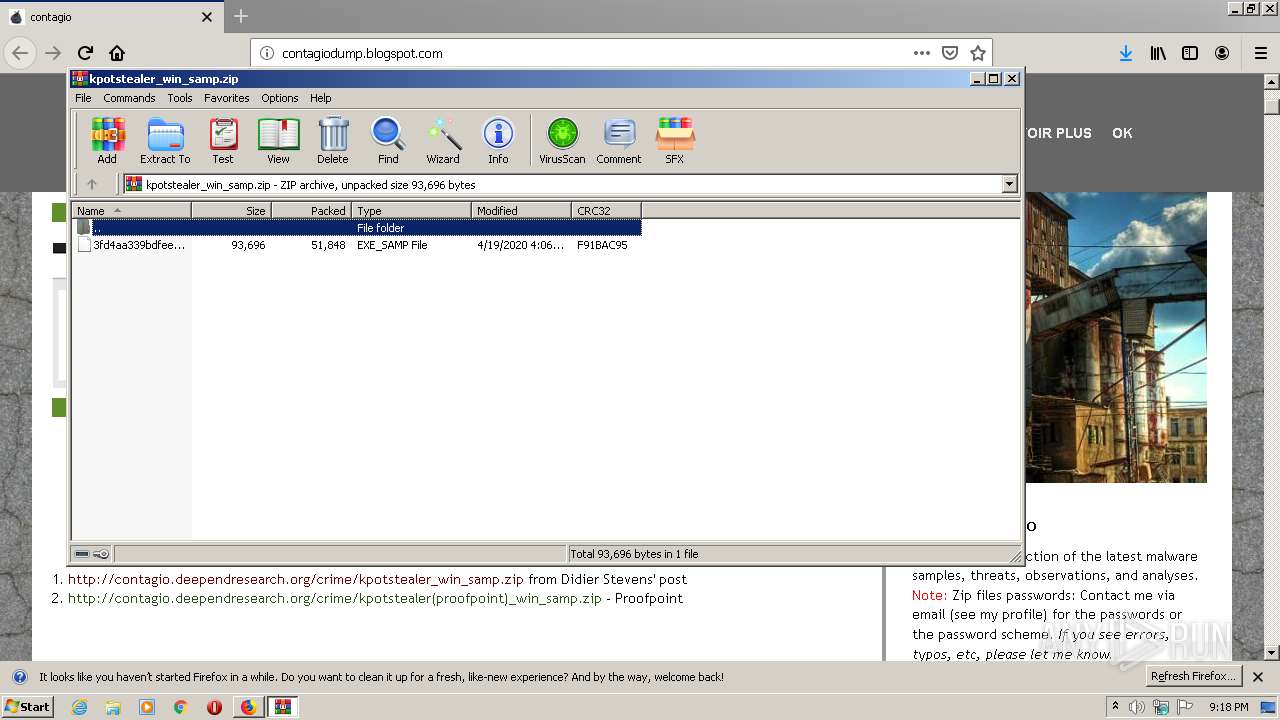Select the parent folder '..' row
Screen dimensions: 1280x720
pos(357,228)
